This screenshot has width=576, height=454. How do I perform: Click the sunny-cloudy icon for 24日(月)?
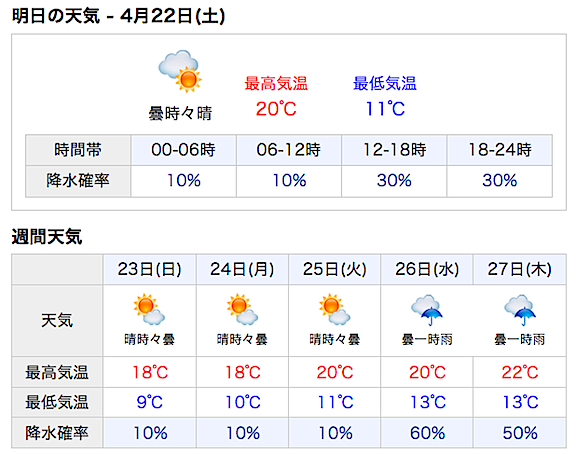coord(242,309)
